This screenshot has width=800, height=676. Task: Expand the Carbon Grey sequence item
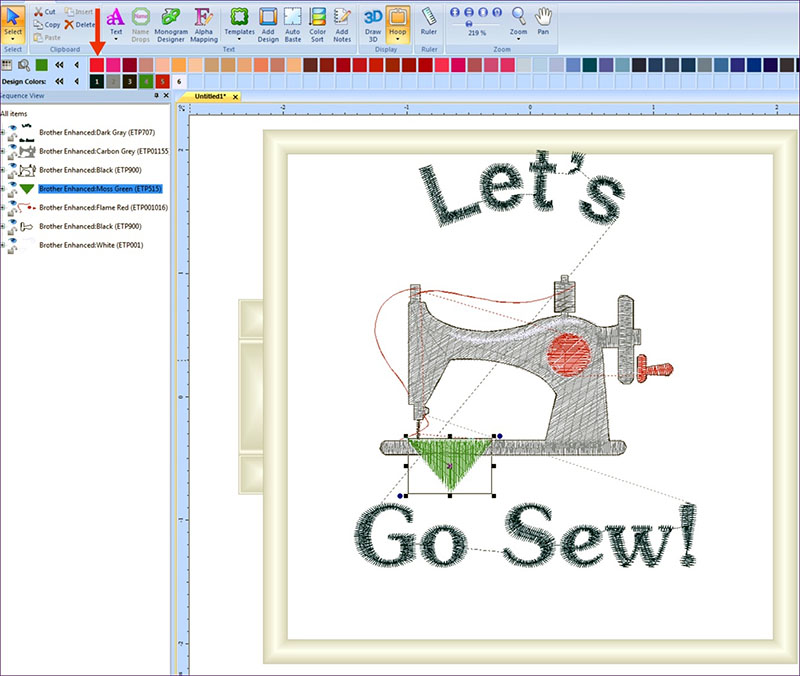click(x=3, y=150)
